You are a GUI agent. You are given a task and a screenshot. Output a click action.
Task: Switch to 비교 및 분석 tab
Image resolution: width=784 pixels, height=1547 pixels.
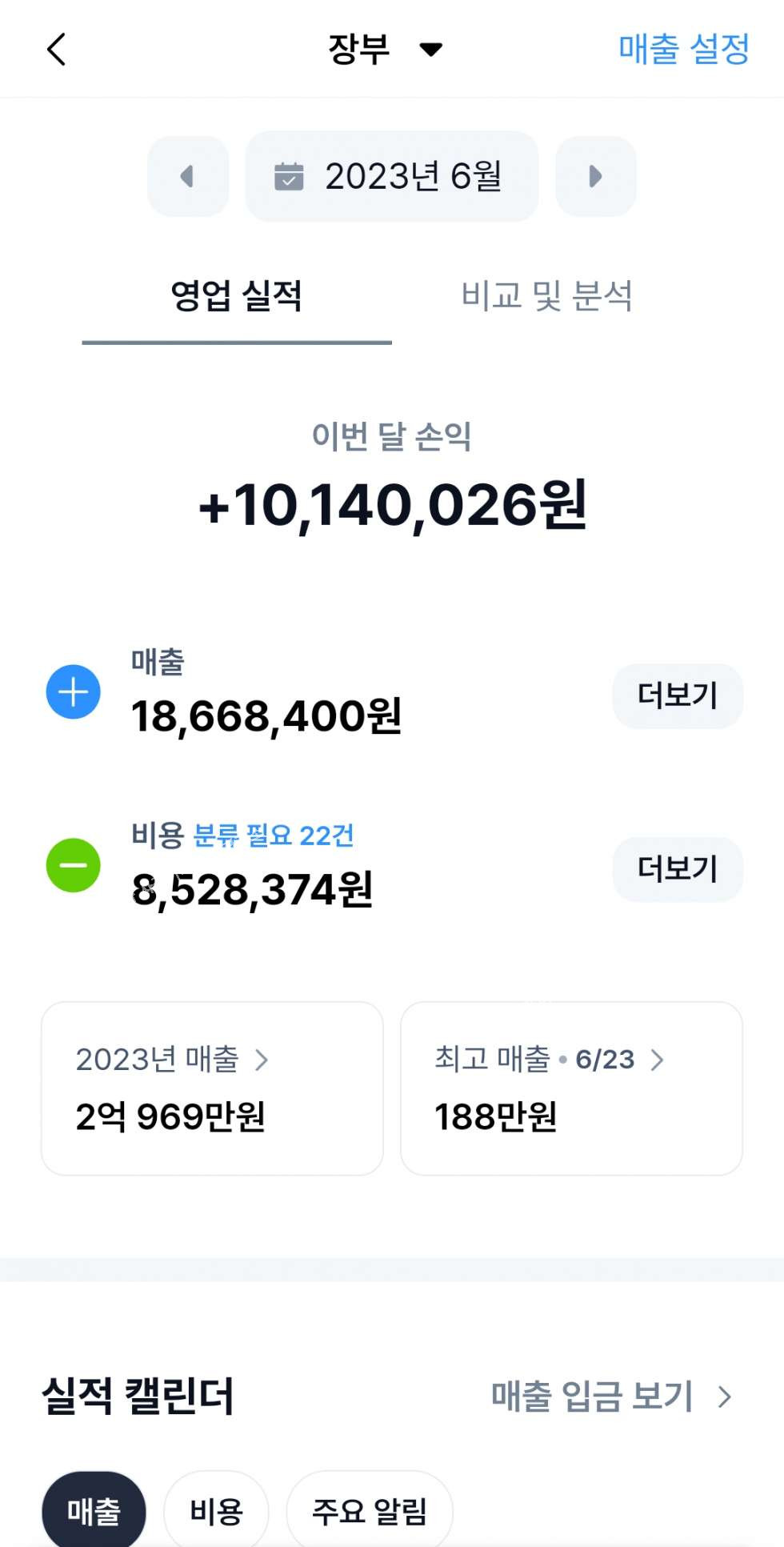coord(547,296)
